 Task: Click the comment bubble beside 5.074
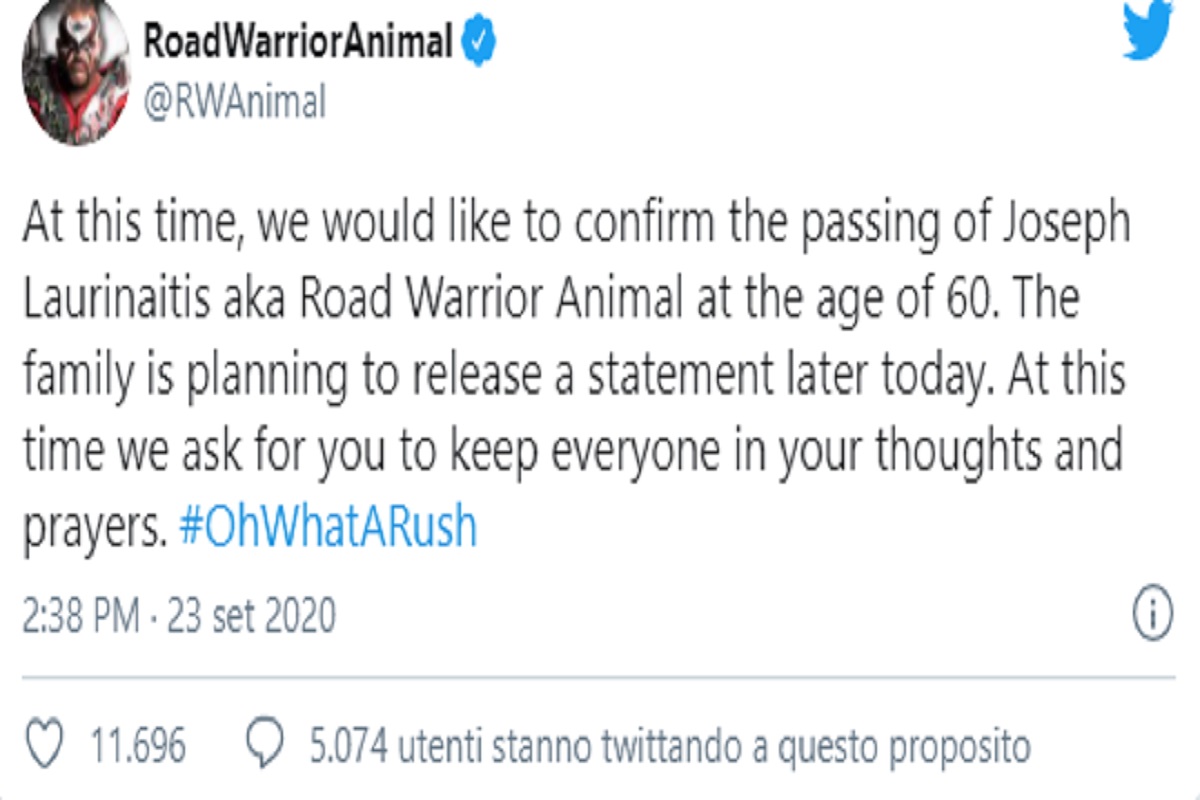point(265,742)
